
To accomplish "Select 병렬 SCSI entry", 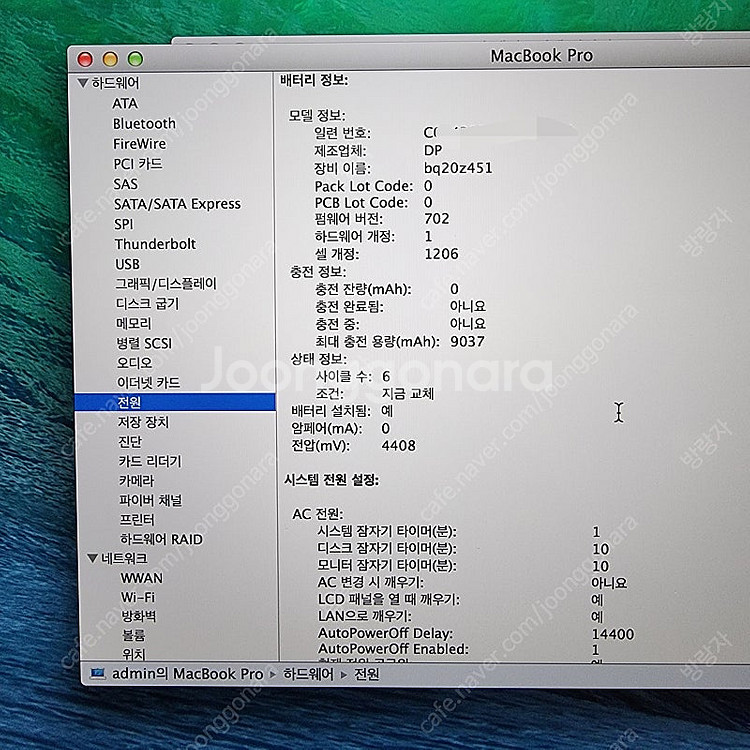I will pyautogui.click(x=144, y=343).
